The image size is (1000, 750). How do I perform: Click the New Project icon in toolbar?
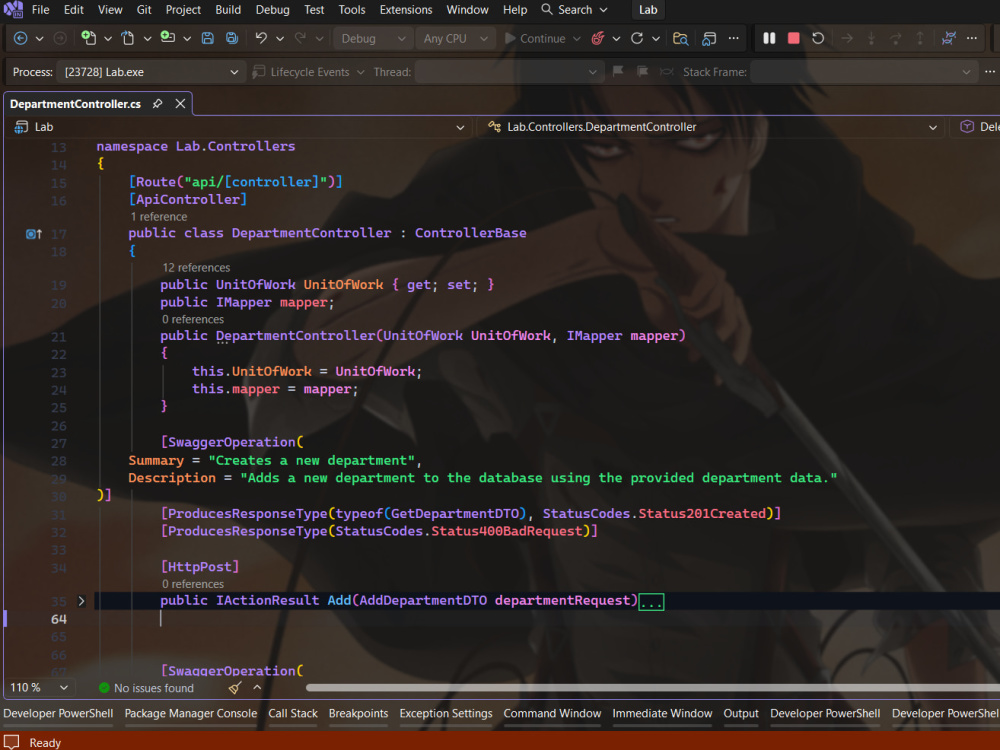tap(89, 38)
